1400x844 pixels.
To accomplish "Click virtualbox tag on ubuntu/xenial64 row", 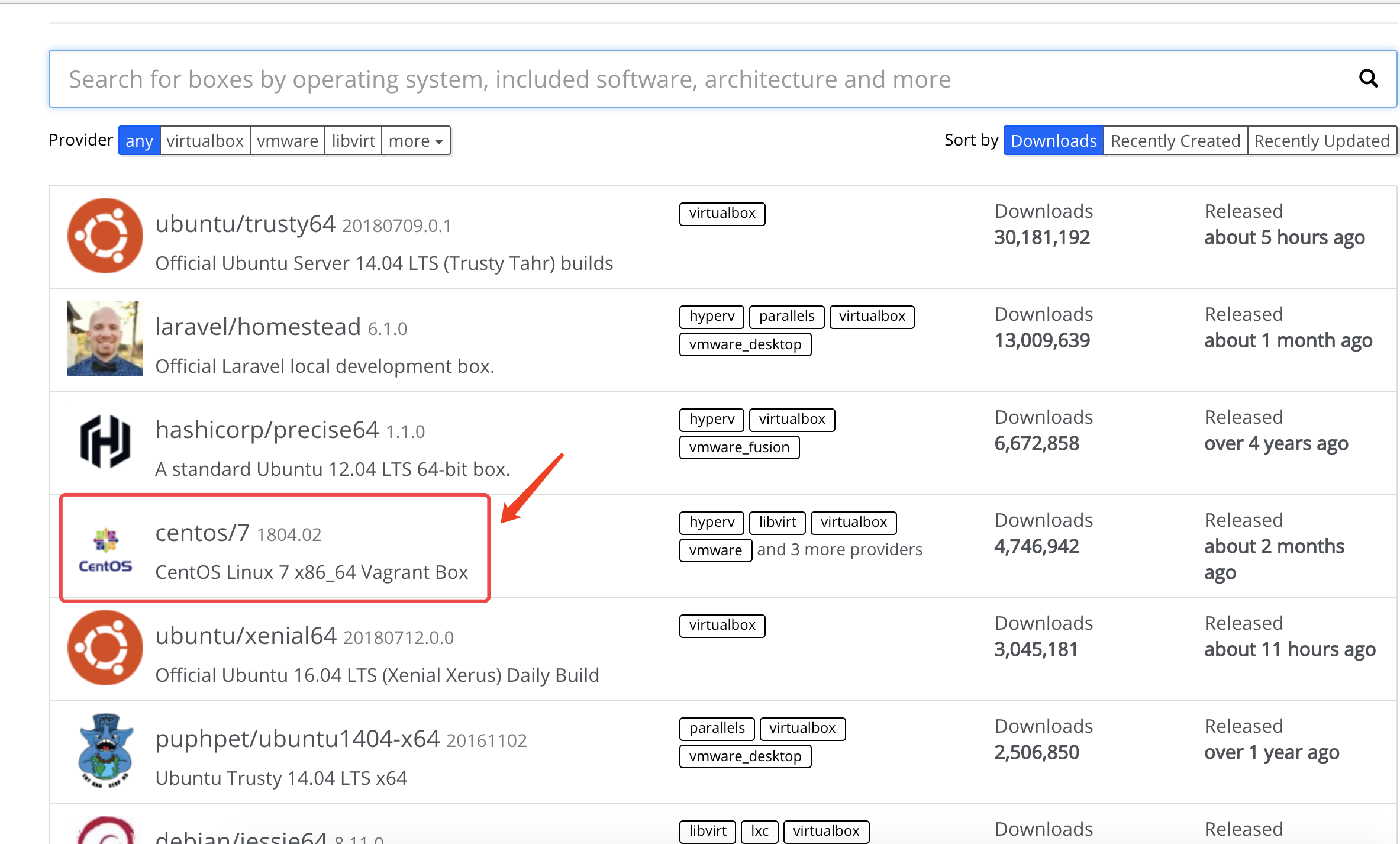I will (722, 626).
